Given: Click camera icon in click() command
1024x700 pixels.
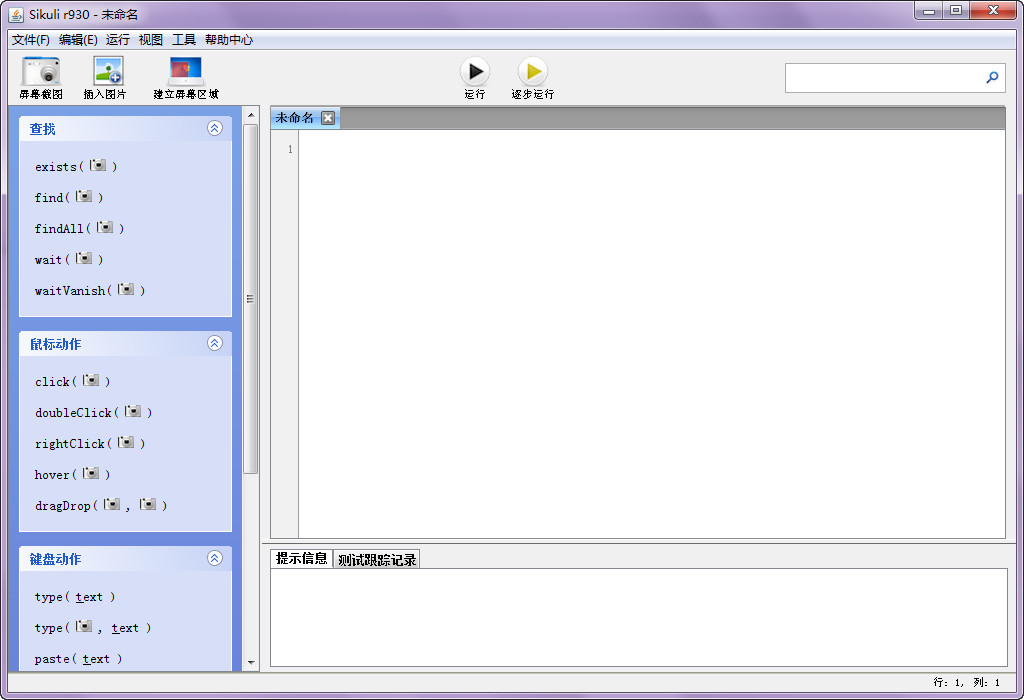Looking at the screenshot, I should click(91, 380).
